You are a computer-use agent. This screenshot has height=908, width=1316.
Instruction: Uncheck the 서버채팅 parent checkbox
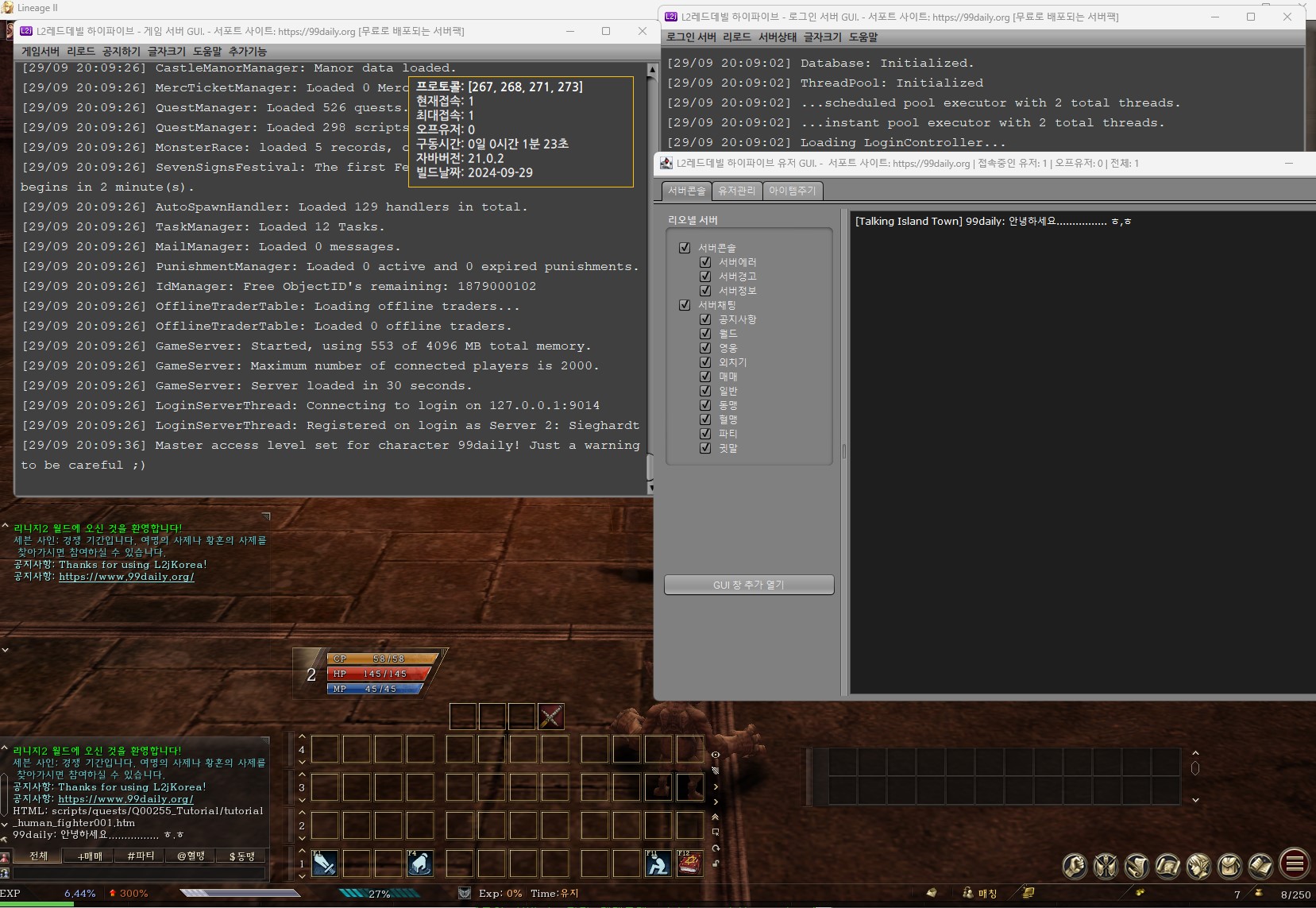coord(685,305)
